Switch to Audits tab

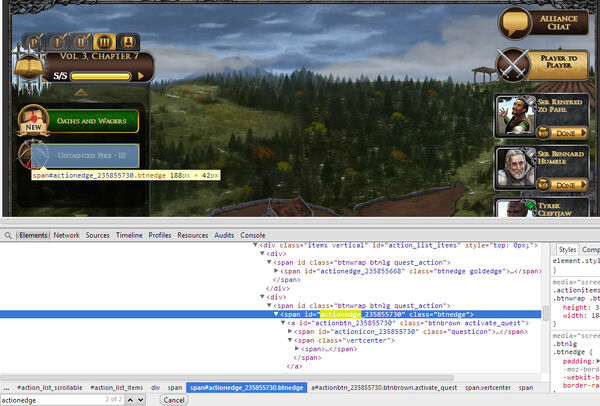point(224,235)
